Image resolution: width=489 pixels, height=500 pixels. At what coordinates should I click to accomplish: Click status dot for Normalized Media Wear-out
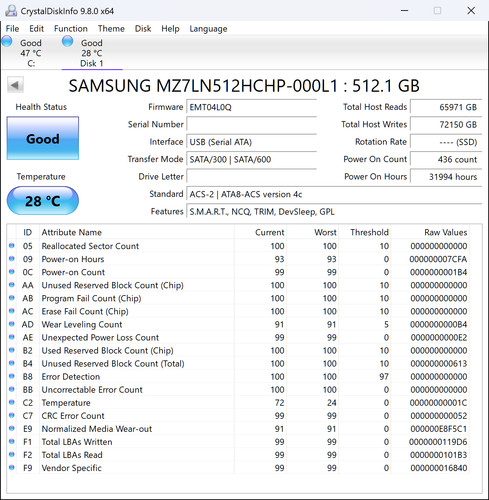coord(12,428)
